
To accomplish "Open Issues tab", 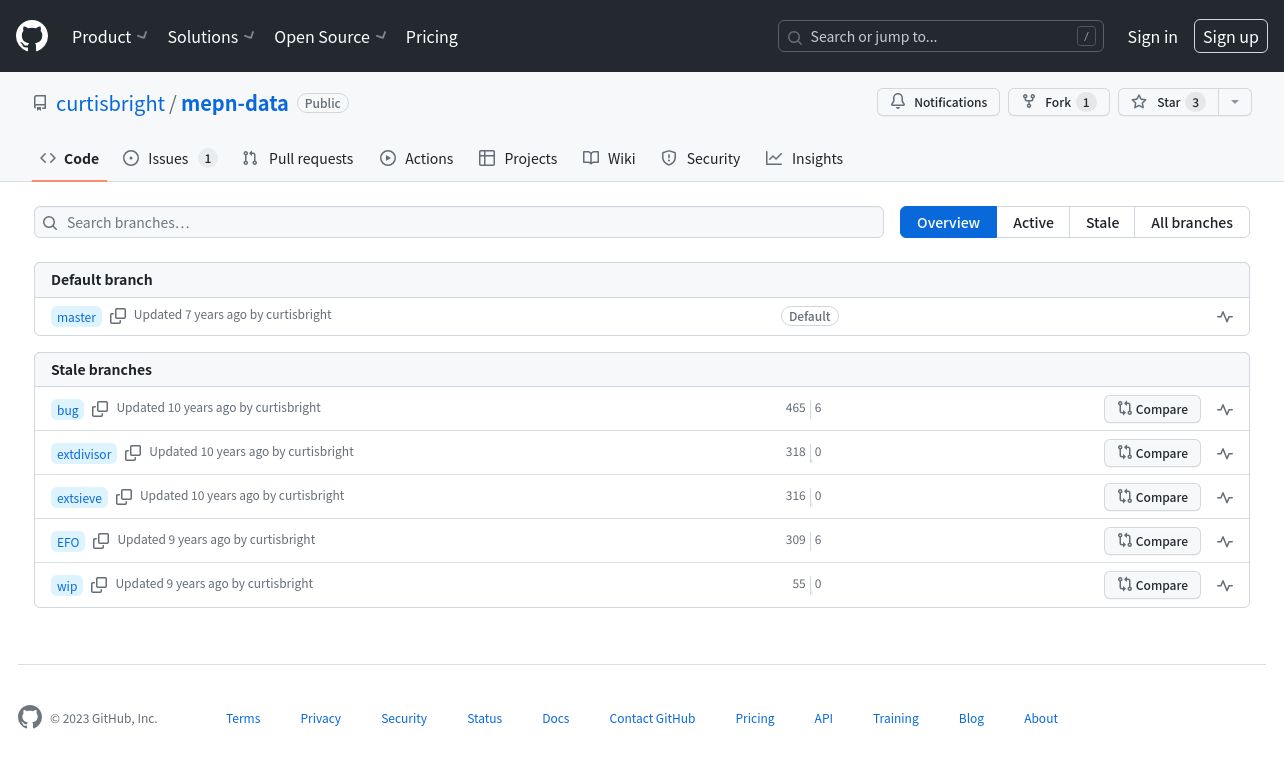I will tap(170, 158).
